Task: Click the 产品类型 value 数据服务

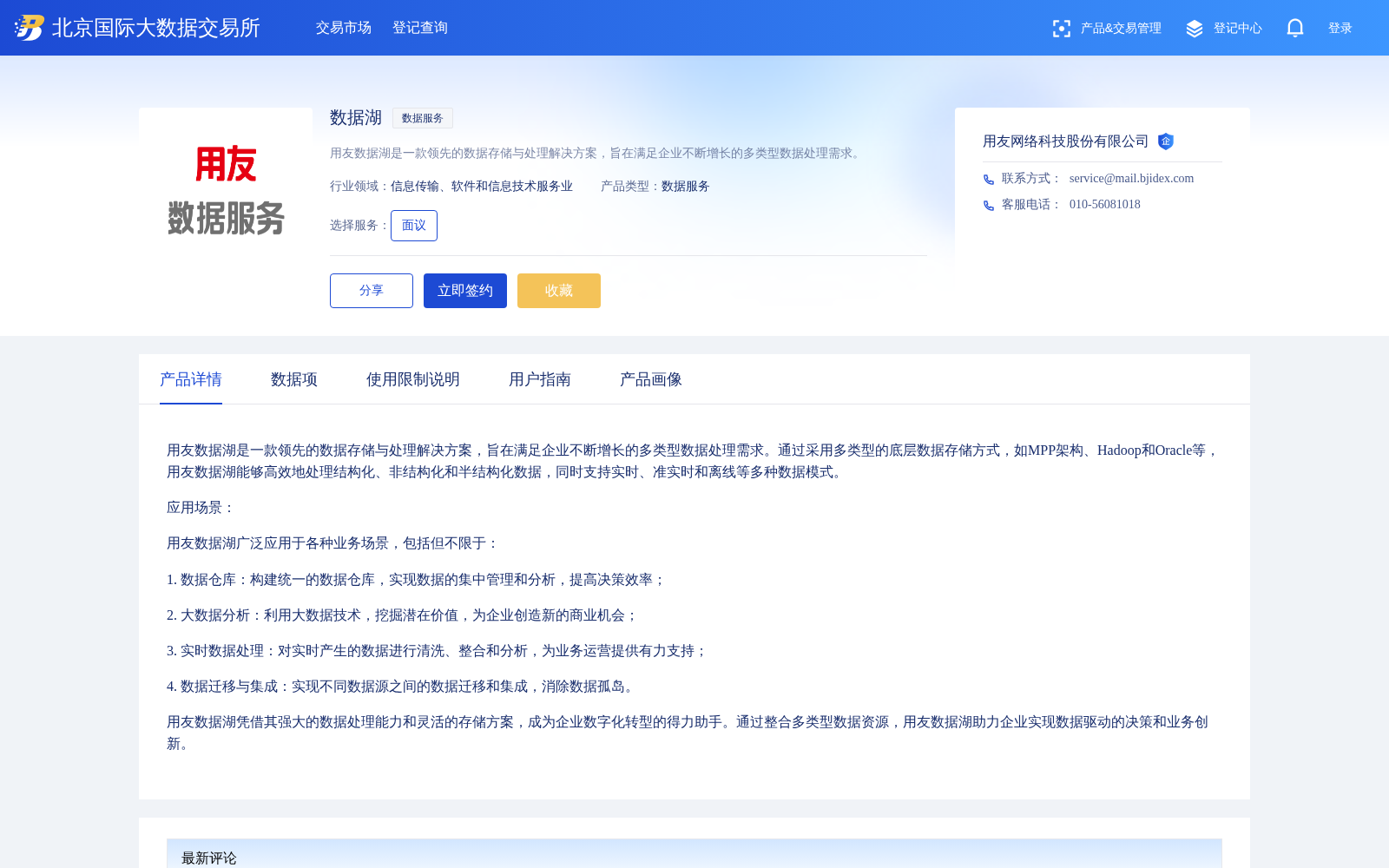Action: coord(686,187)
